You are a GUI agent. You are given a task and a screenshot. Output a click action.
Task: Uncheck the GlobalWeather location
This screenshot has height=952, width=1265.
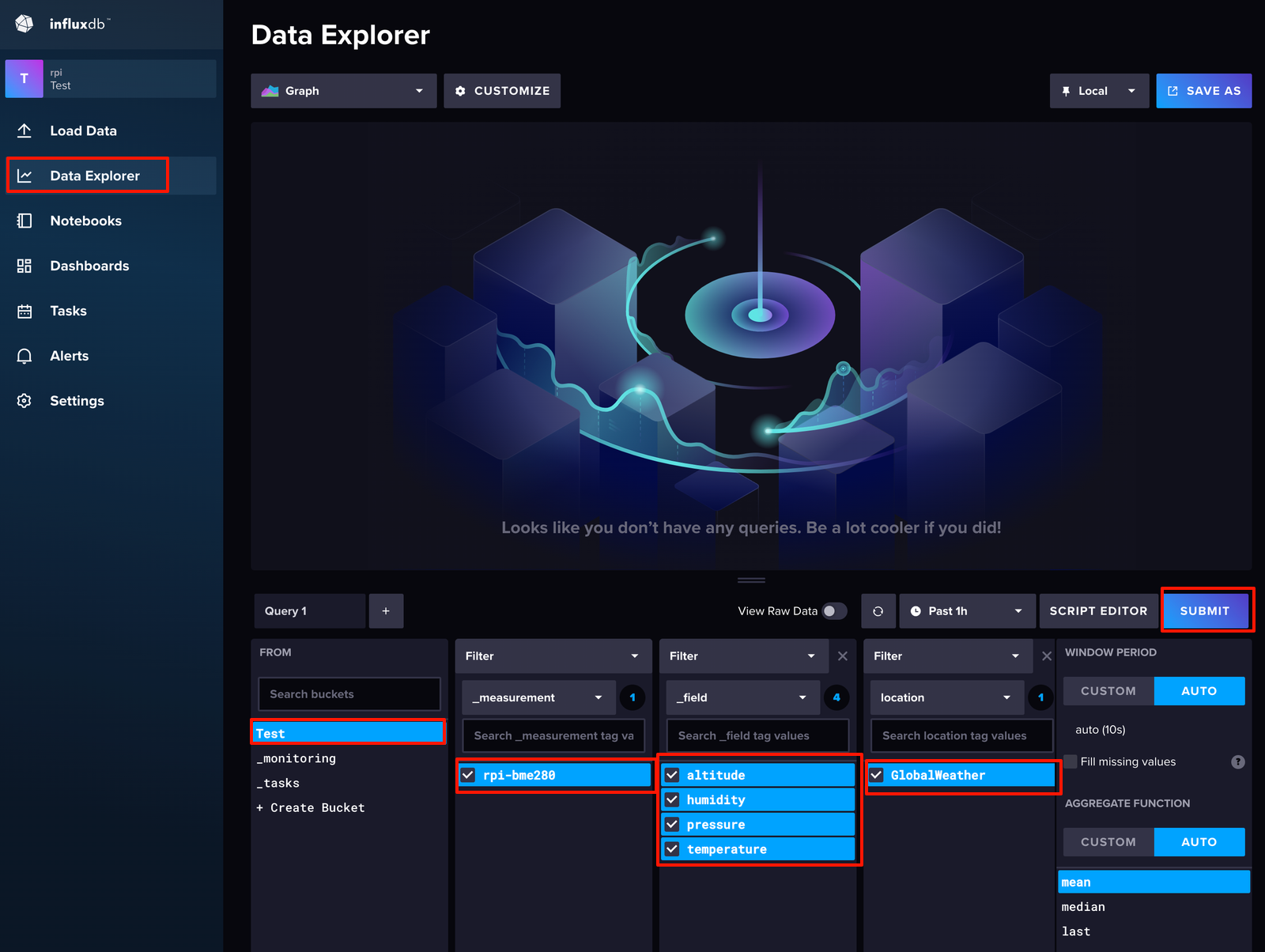click(x=876, y=775)
